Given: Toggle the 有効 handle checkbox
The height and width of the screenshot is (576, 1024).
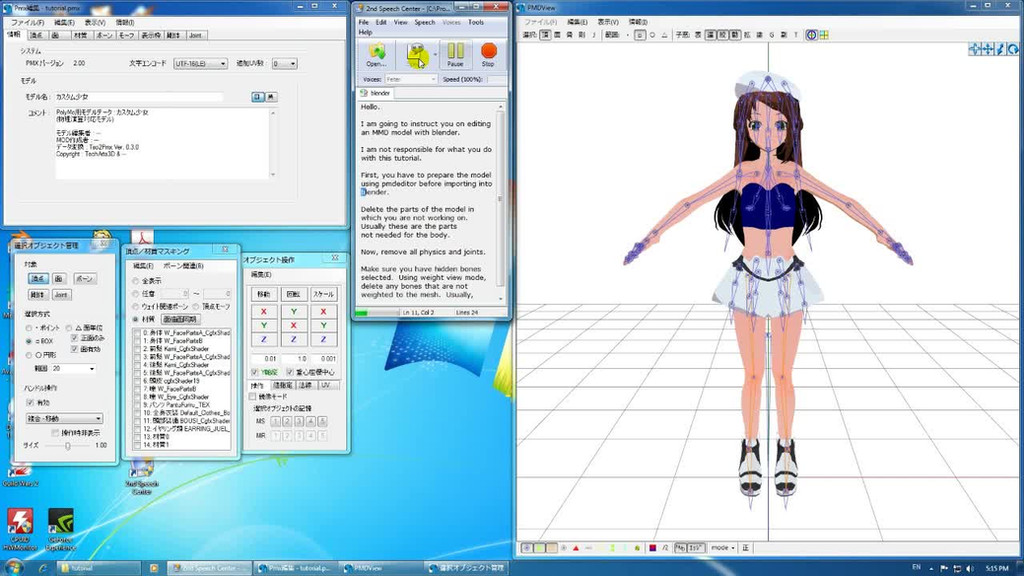Looking at the screenshot, I should [x=30, y=403].
